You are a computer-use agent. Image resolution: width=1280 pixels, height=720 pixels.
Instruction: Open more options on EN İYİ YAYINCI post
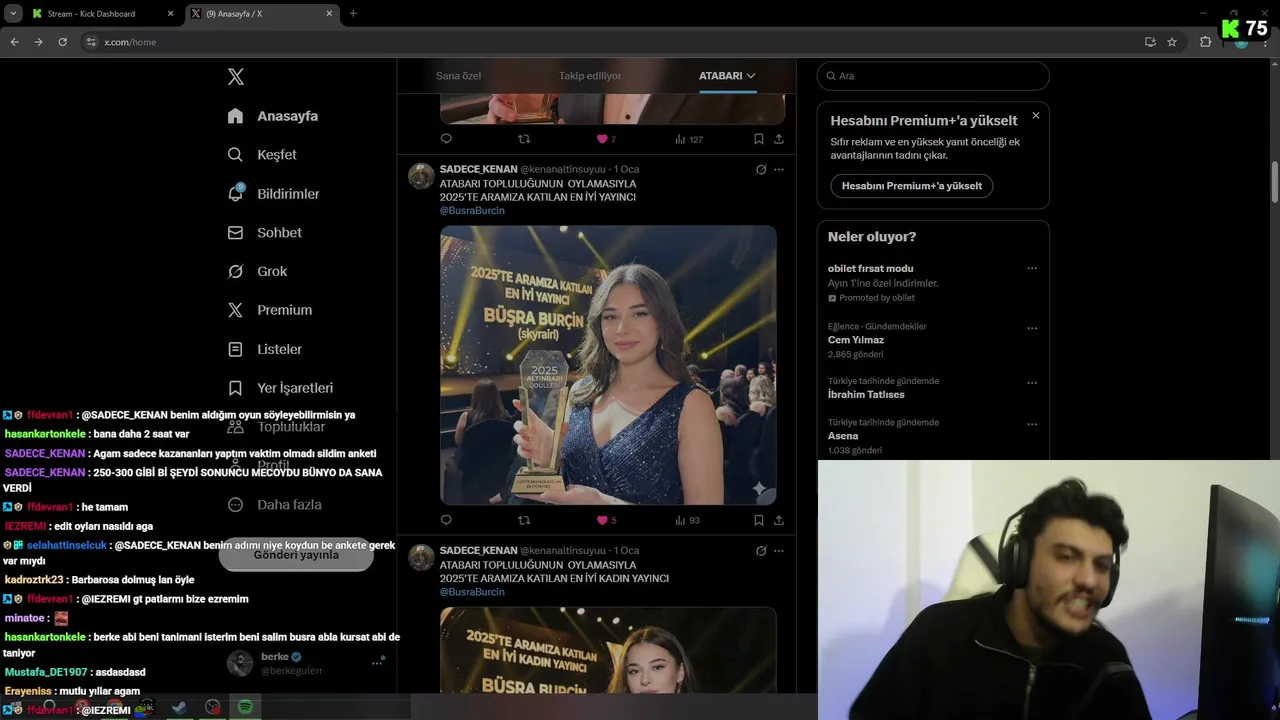coord(779,170)
